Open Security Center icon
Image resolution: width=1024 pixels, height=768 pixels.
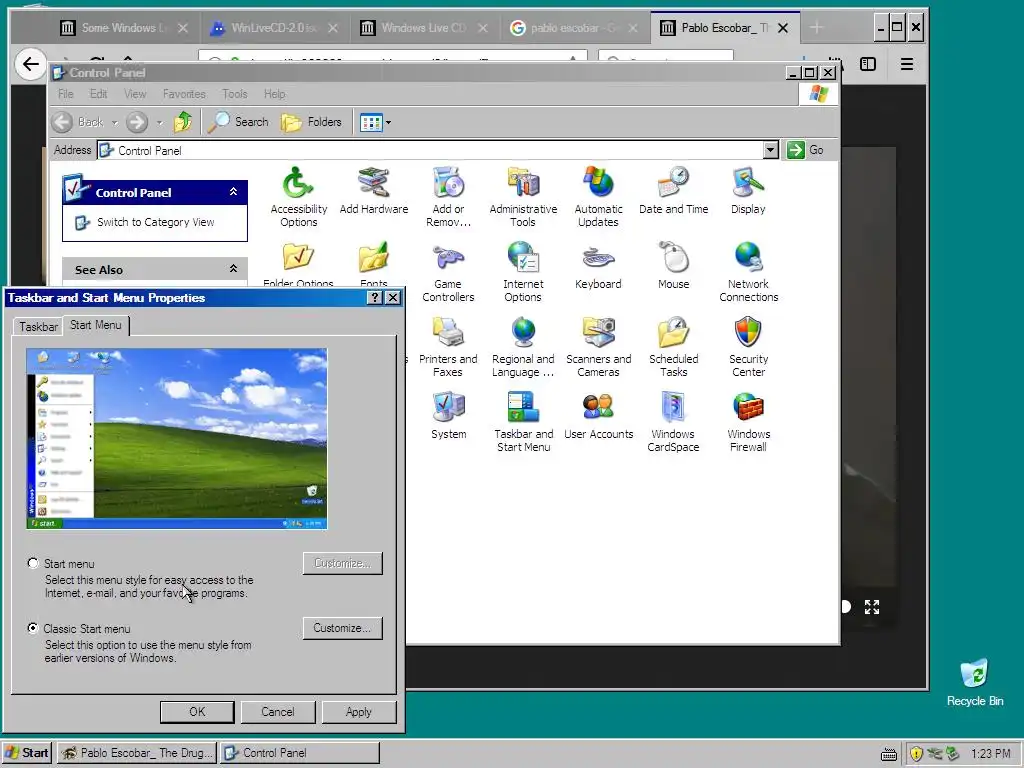[748, 347]
